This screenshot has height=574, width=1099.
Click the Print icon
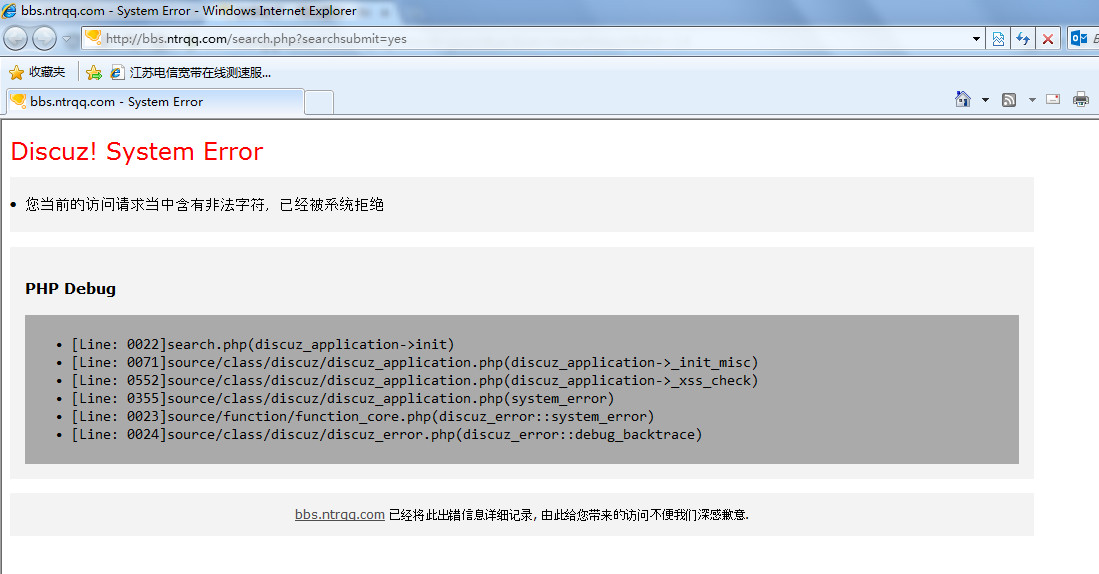(1081, 100)
